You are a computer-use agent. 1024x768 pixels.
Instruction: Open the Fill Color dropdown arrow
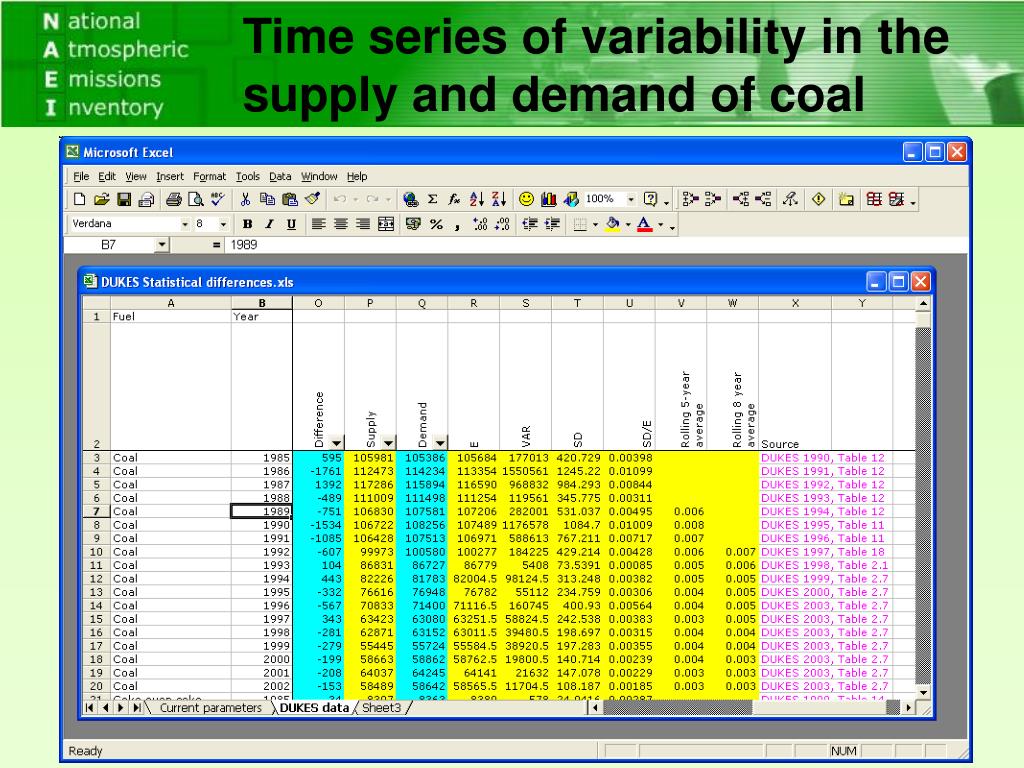pyautogui.click(x=628, y=225)
